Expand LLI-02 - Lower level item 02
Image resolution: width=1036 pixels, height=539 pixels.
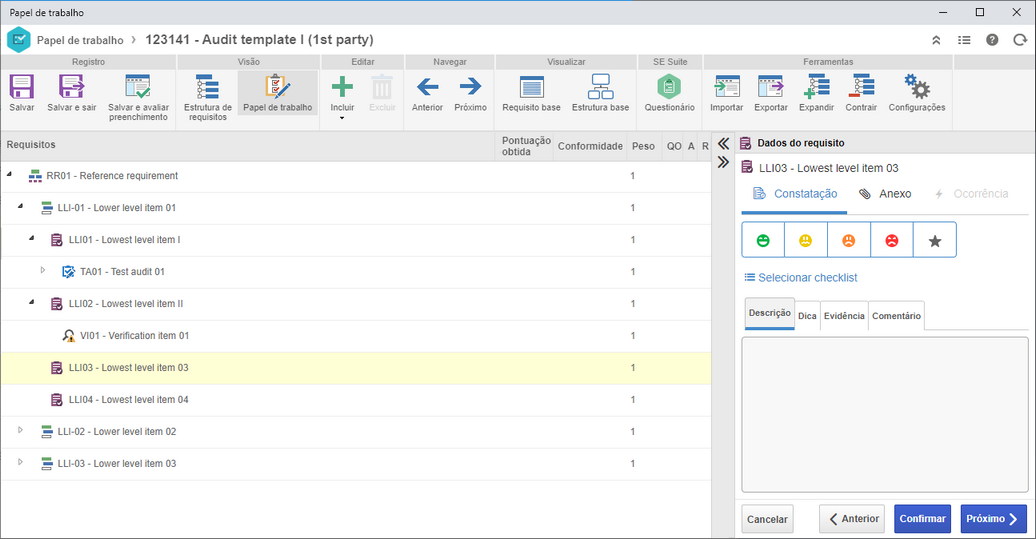[20, 430]
